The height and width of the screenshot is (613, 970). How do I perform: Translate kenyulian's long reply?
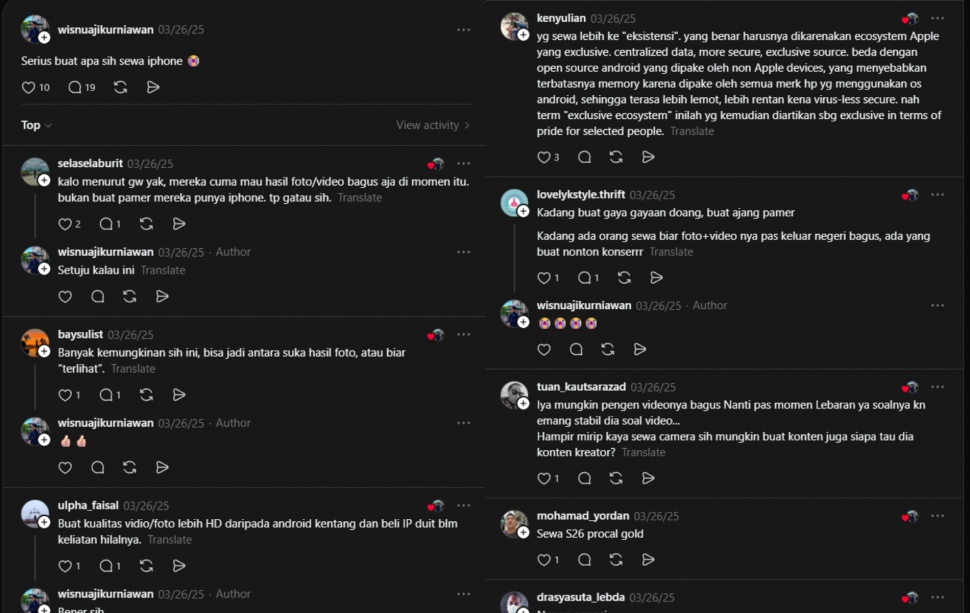tap(692, 132)
